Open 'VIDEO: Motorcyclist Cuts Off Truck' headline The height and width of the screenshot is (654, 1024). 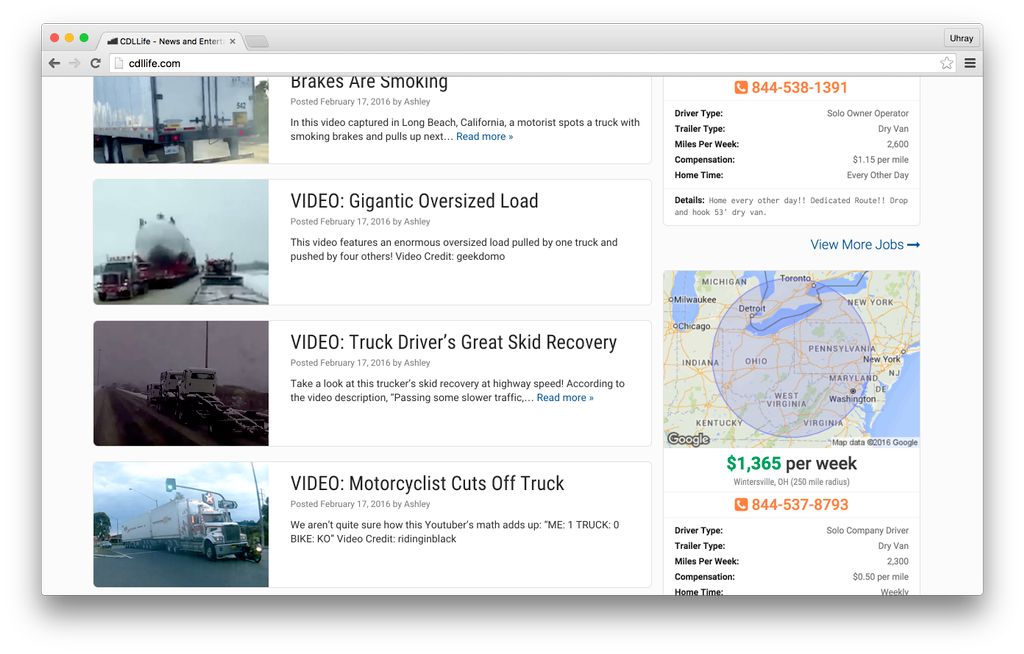(427, 483)
